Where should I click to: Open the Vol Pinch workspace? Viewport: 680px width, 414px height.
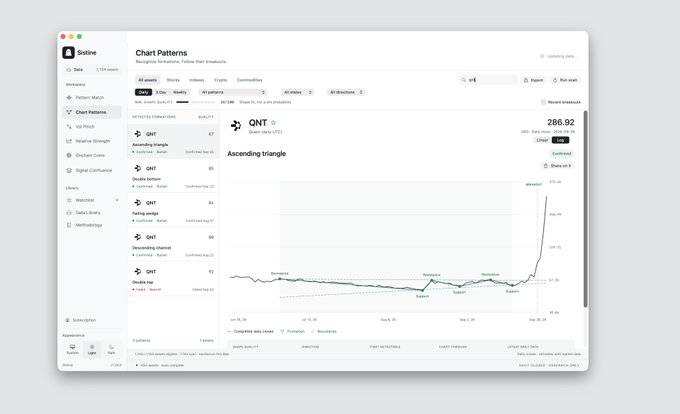(92, 127)
